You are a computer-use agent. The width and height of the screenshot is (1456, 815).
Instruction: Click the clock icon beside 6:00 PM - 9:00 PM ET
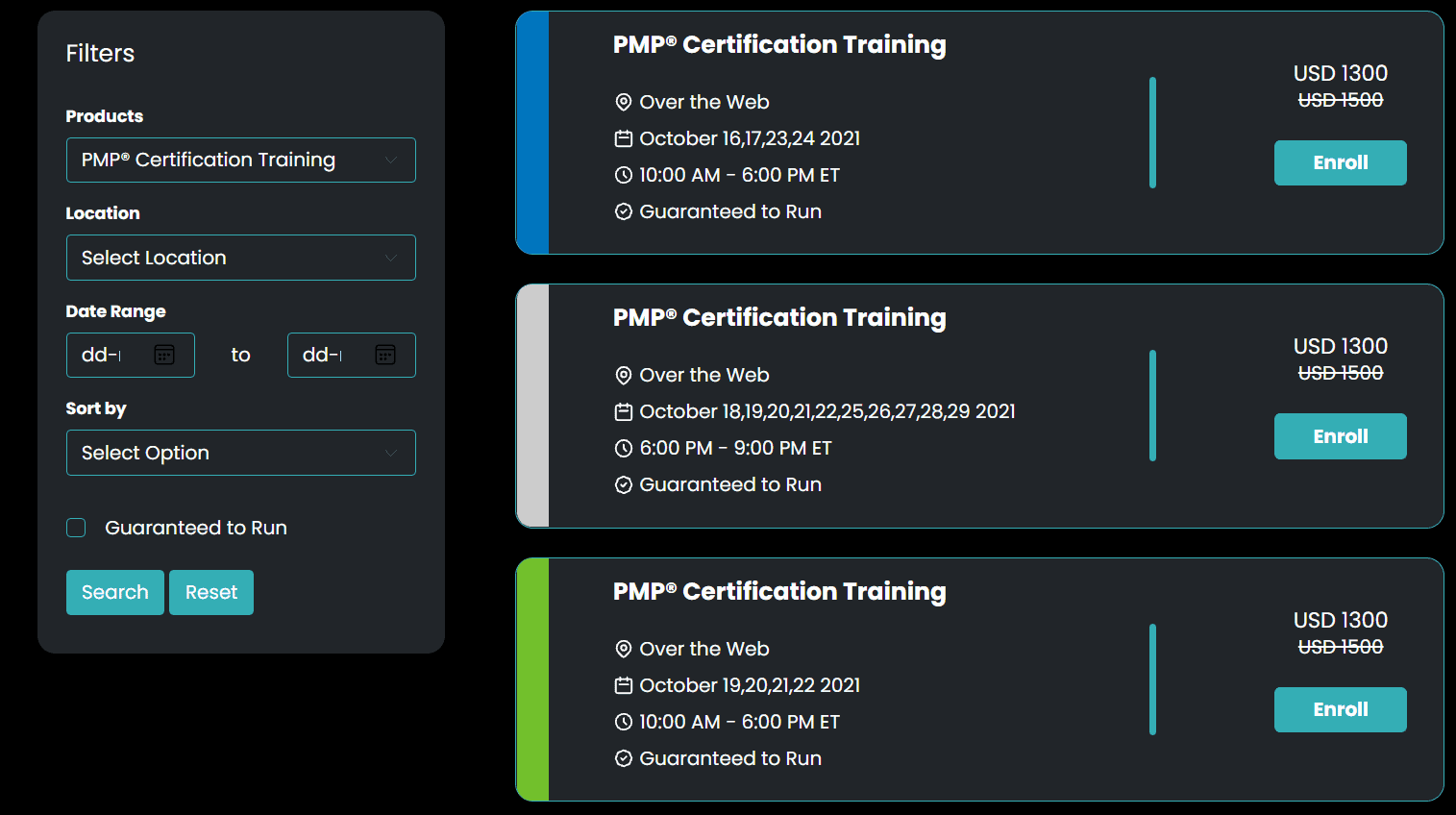624,448
